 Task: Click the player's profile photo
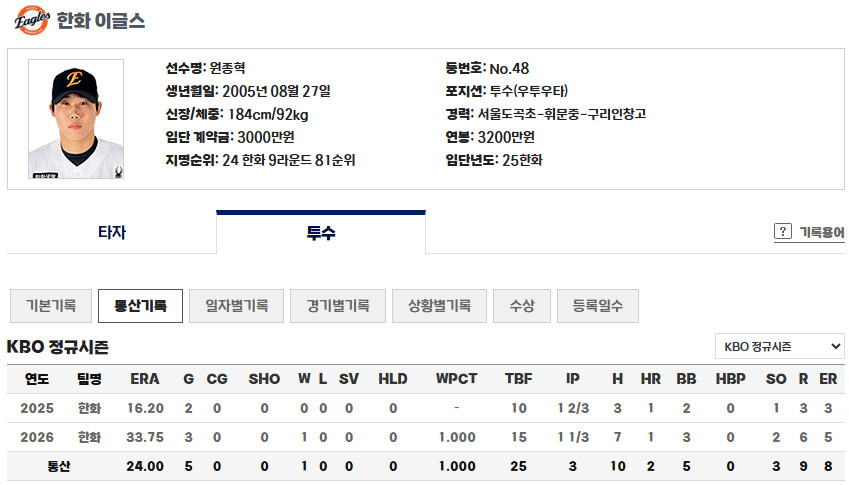76,119
